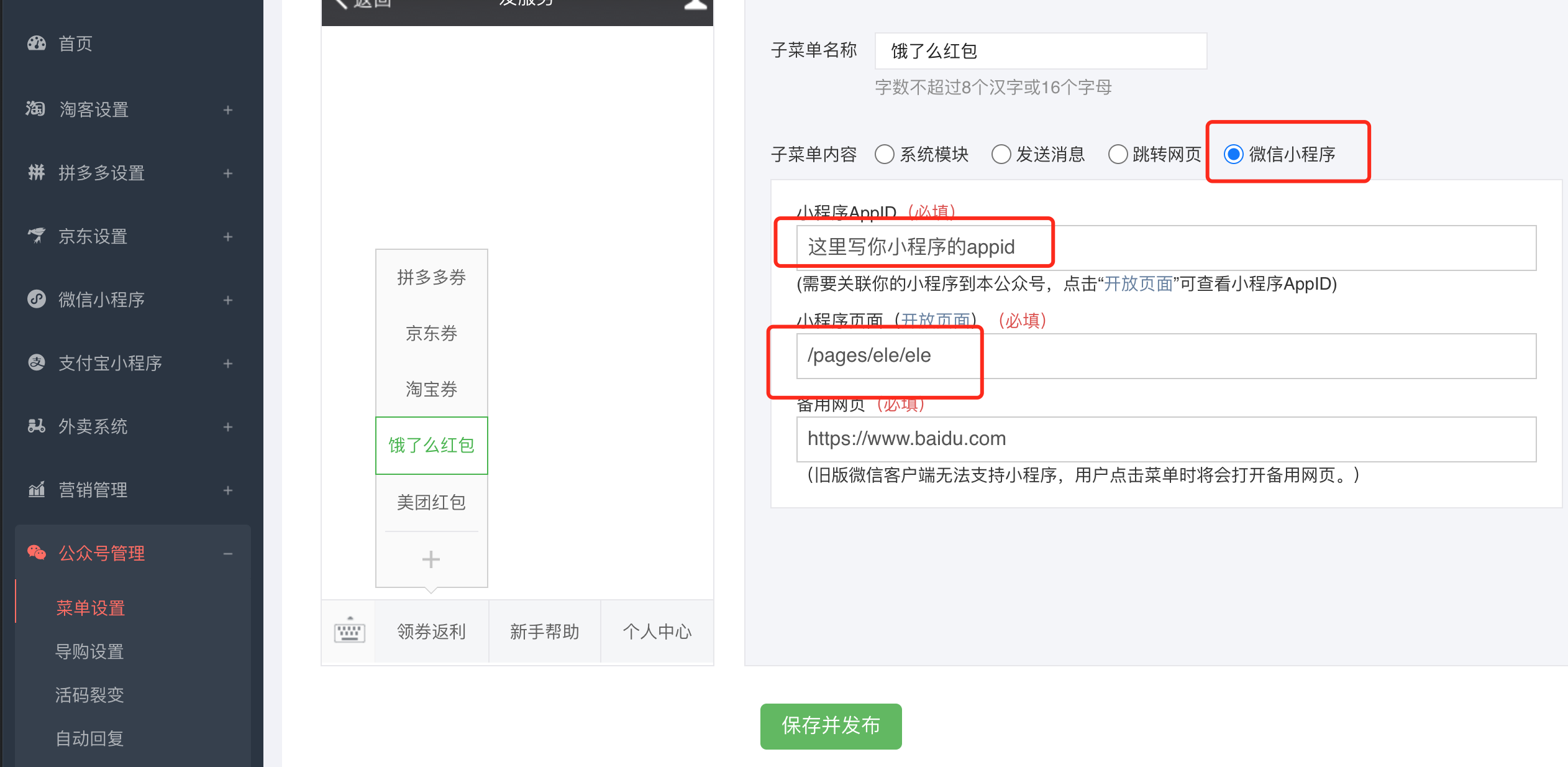Click the 字数不超过8个汉字或16个字母 hint

[993, 87]
